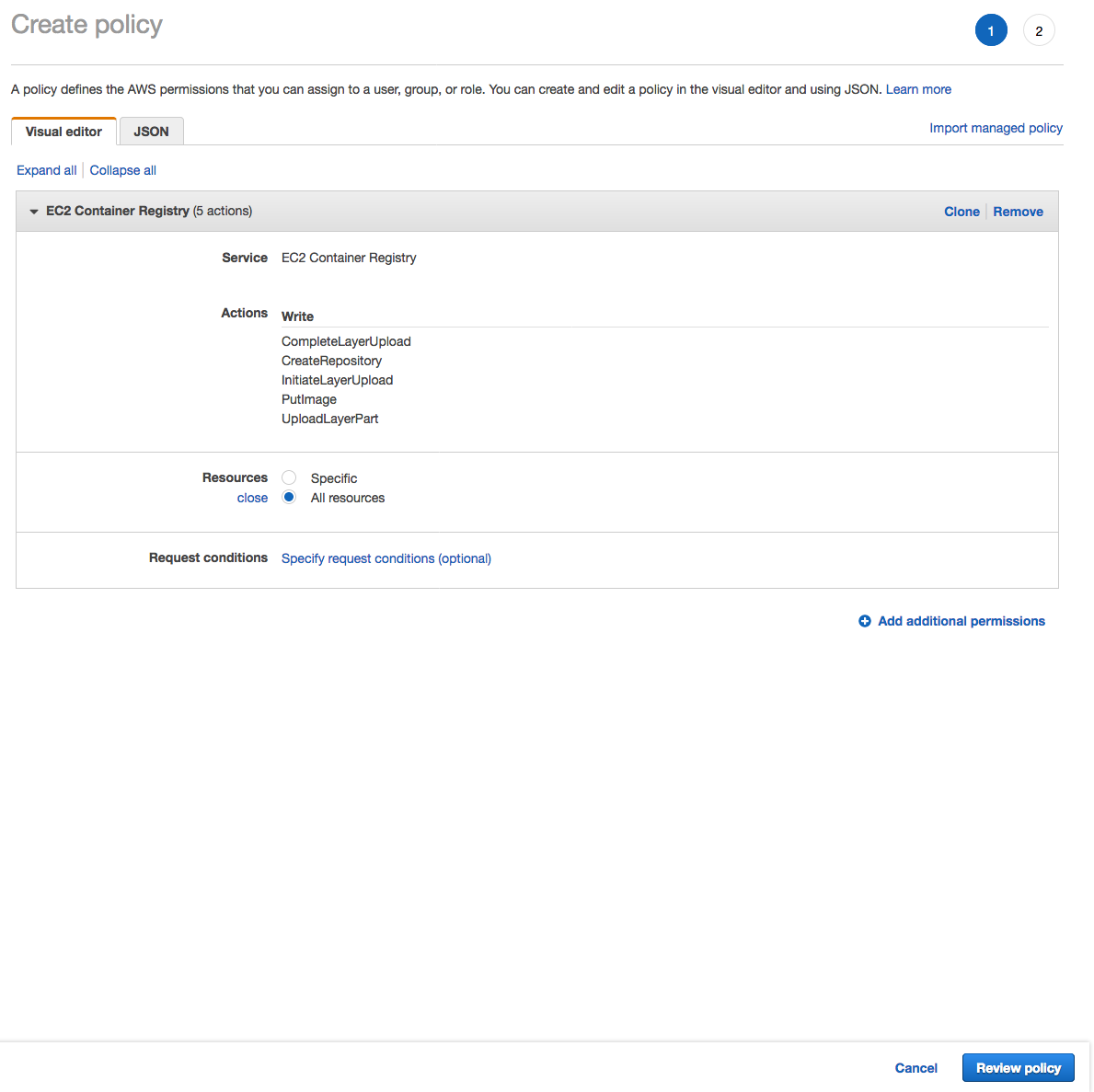Click the PutImage action
Viewport: 1094px width, 1092px height.
308,399
